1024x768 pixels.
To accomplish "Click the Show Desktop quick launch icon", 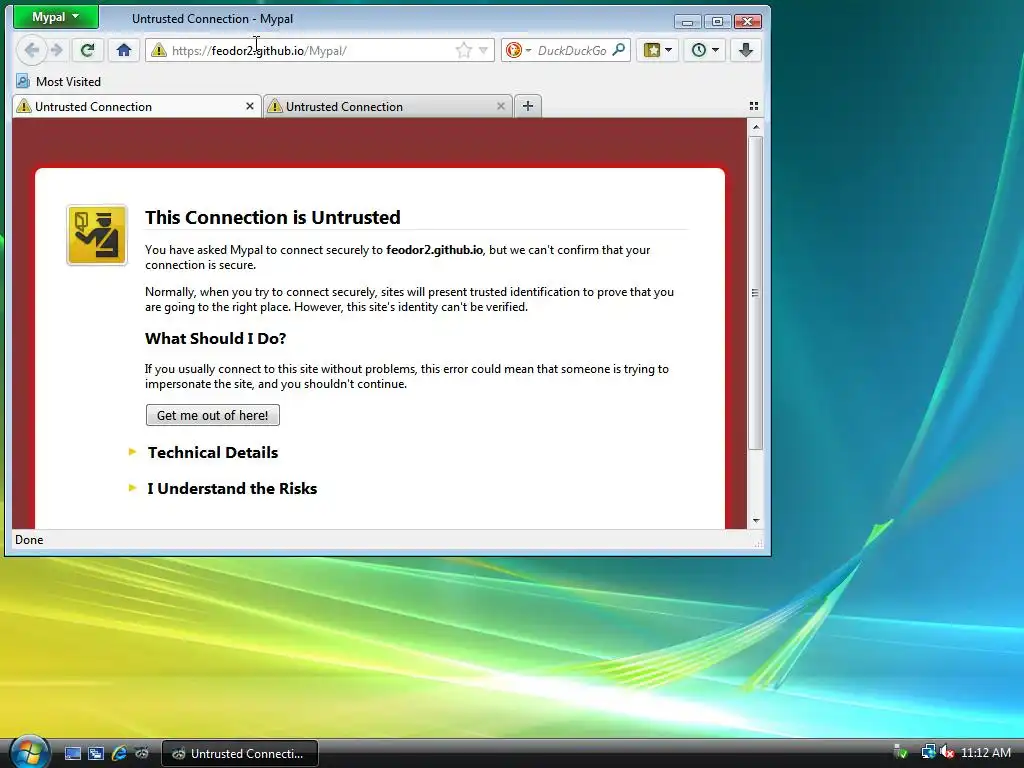I will pyautogui.click(x=72, y=753).
